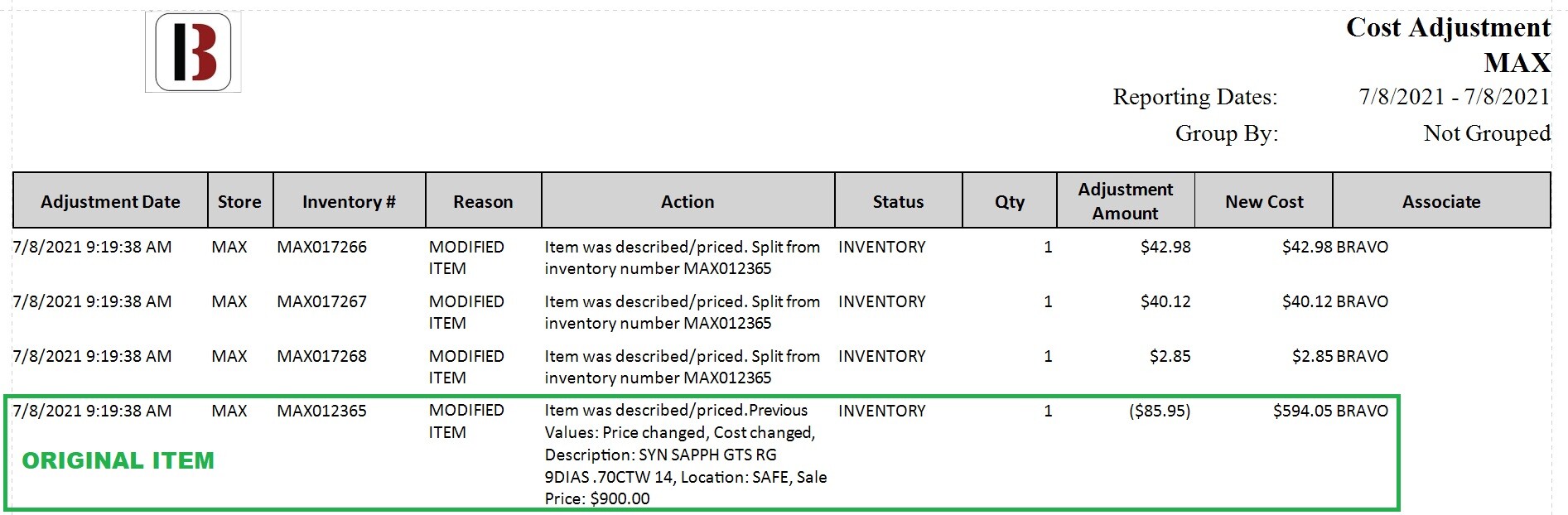Click the ($85.95) adjustment amount
This screenshot has width=1568, height=515.
point(1160,411)
